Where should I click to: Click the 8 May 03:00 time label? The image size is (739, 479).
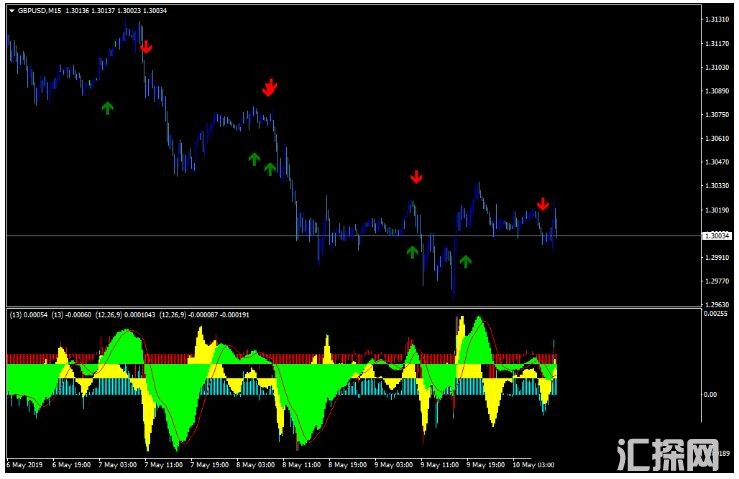point(255,465)
